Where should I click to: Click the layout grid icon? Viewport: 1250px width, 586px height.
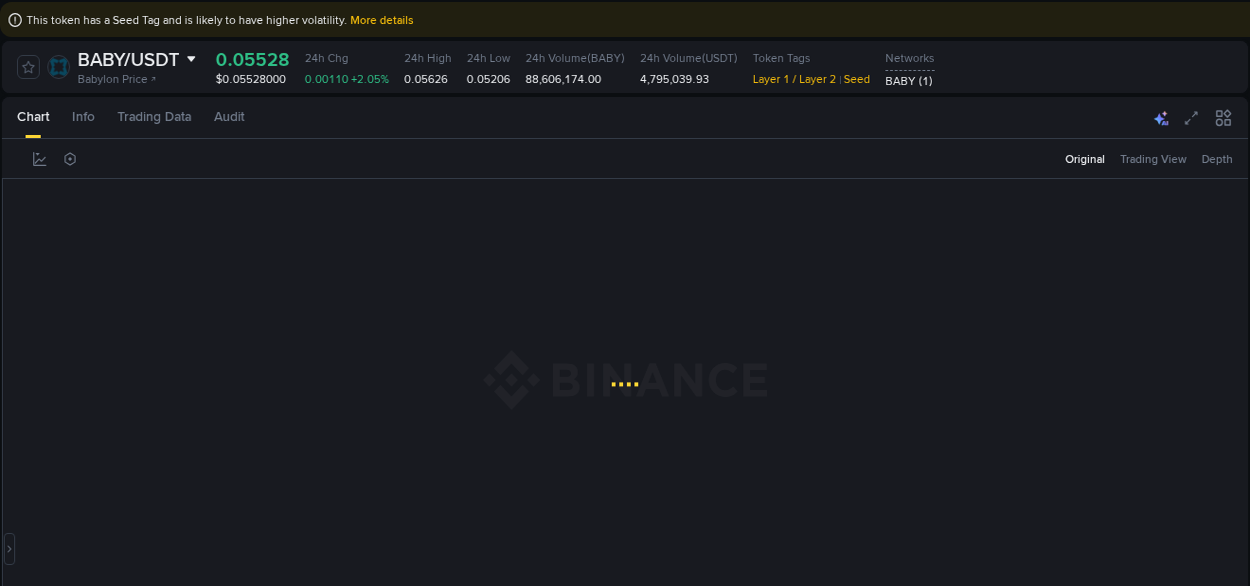1223,117
